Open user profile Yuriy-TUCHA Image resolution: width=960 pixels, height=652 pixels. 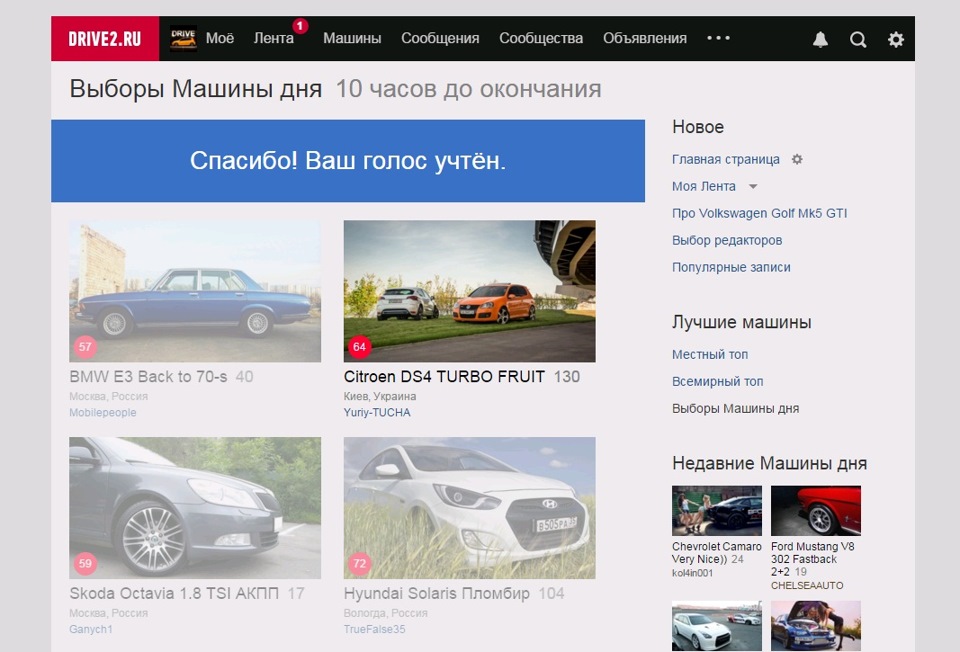coord(377,413)
